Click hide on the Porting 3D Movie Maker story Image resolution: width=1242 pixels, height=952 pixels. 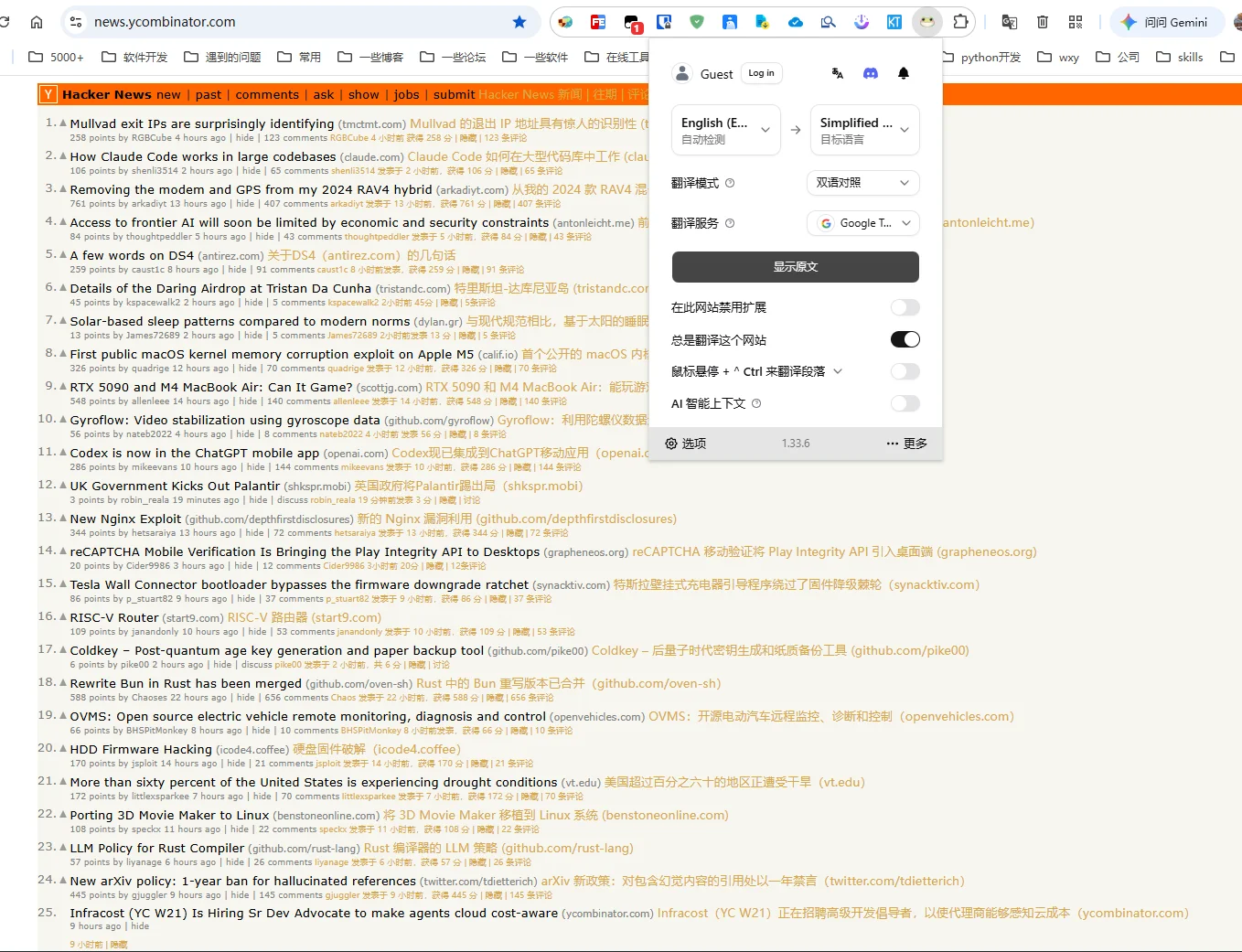click(x=240, y=829)
